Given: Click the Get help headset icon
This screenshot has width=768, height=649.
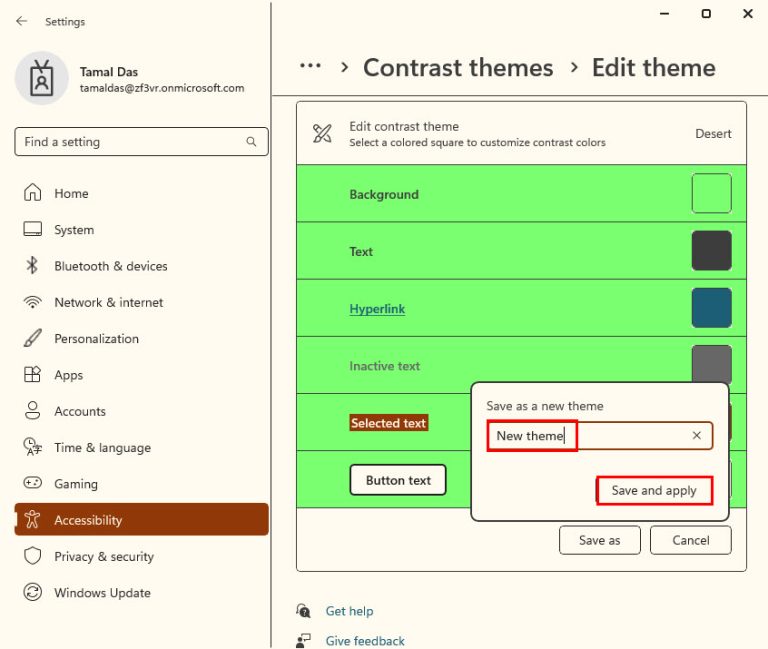Looking at the screenshot, I should [303, 610].
